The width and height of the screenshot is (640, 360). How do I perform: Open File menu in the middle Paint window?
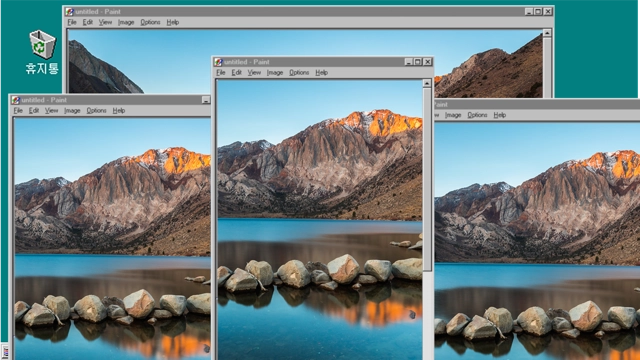221,72
